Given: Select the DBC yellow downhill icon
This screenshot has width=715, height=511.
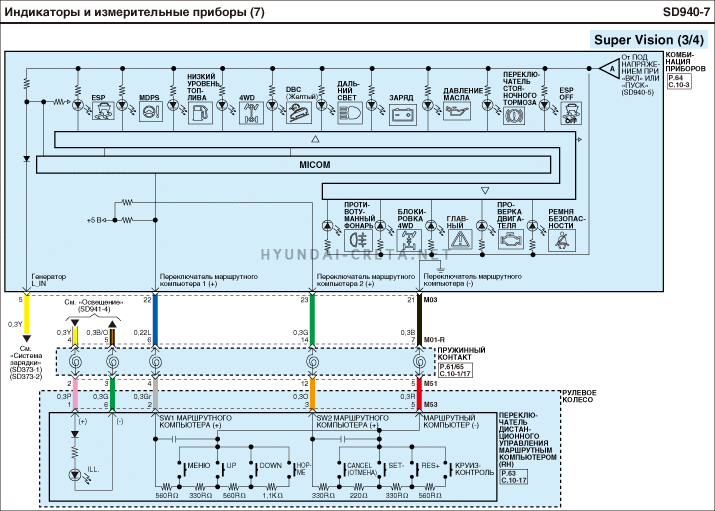Looking at the screenshot, I should click(x=299, y=113).
